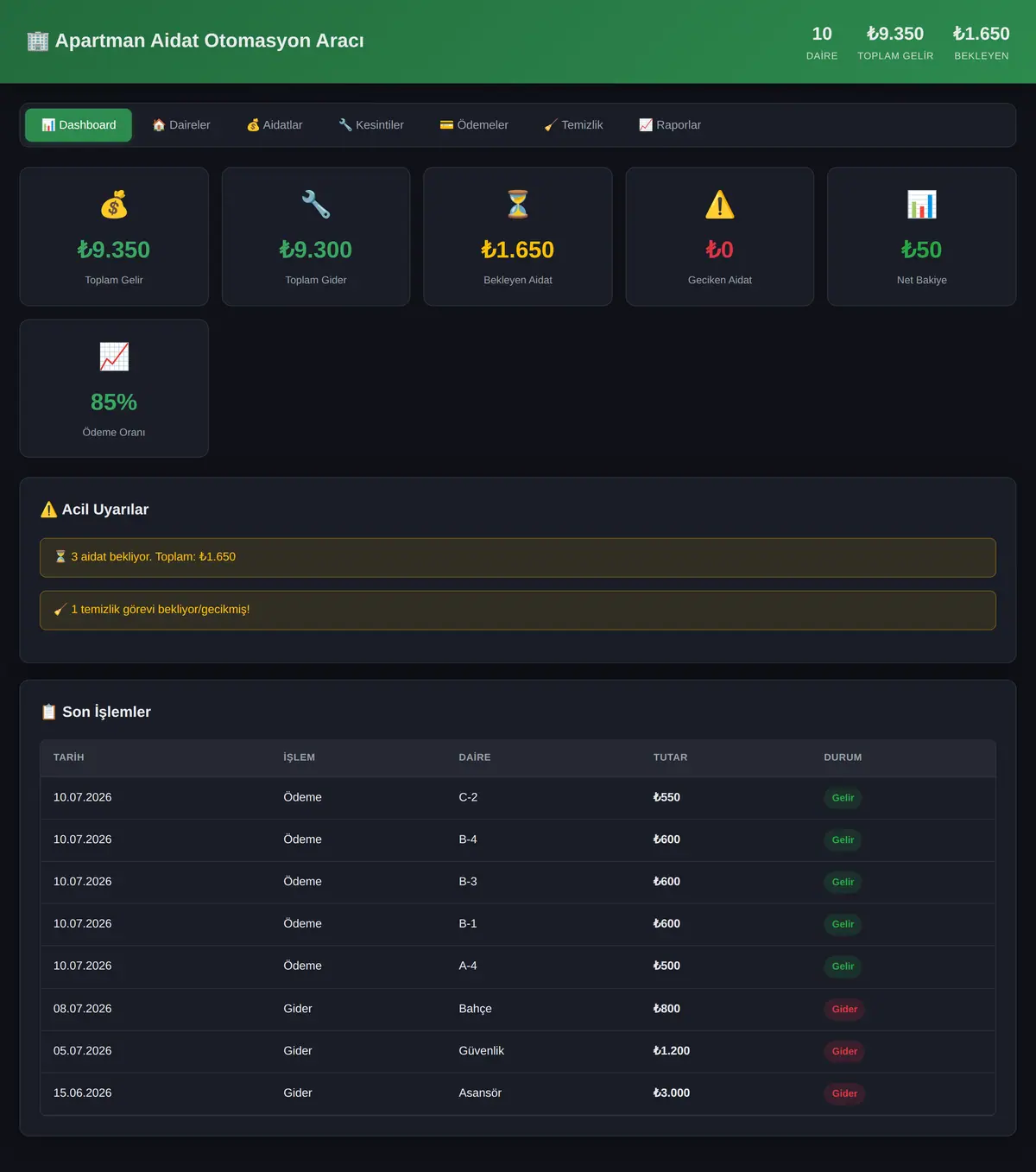The height and width of the screenshot is (1172, 1036).
Task: Click the 08.07.2026 date cell
Action: coord(83,1009)
